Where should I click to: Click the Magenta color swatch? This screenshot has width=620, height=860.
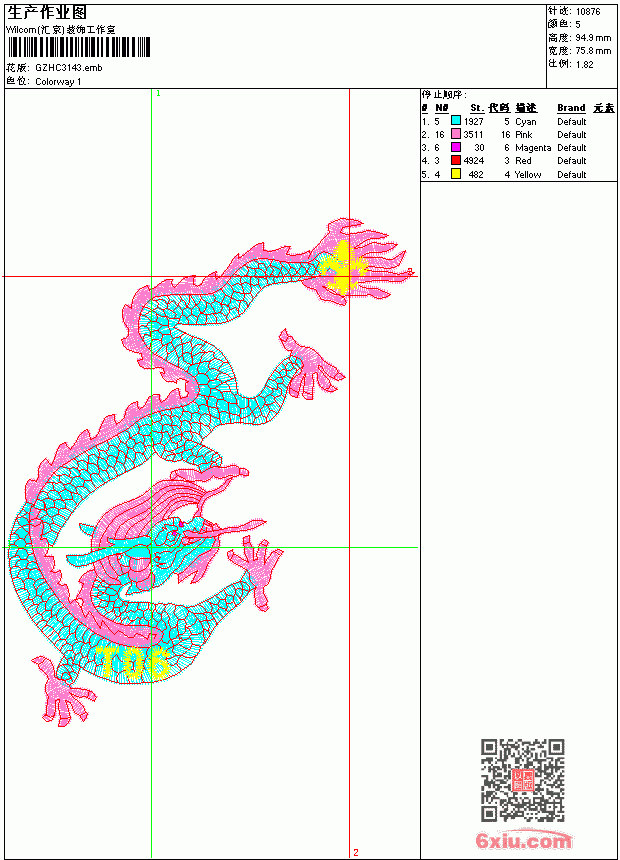(x=455, y=147)
